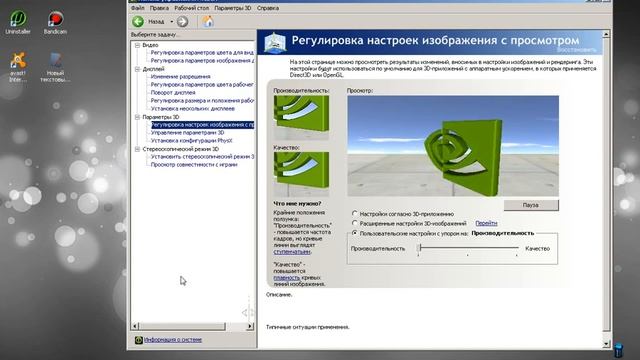Choose Расширенные настройки 3D-изображений radio
Viewport: 640px width, 360px height.
point(355,223)
